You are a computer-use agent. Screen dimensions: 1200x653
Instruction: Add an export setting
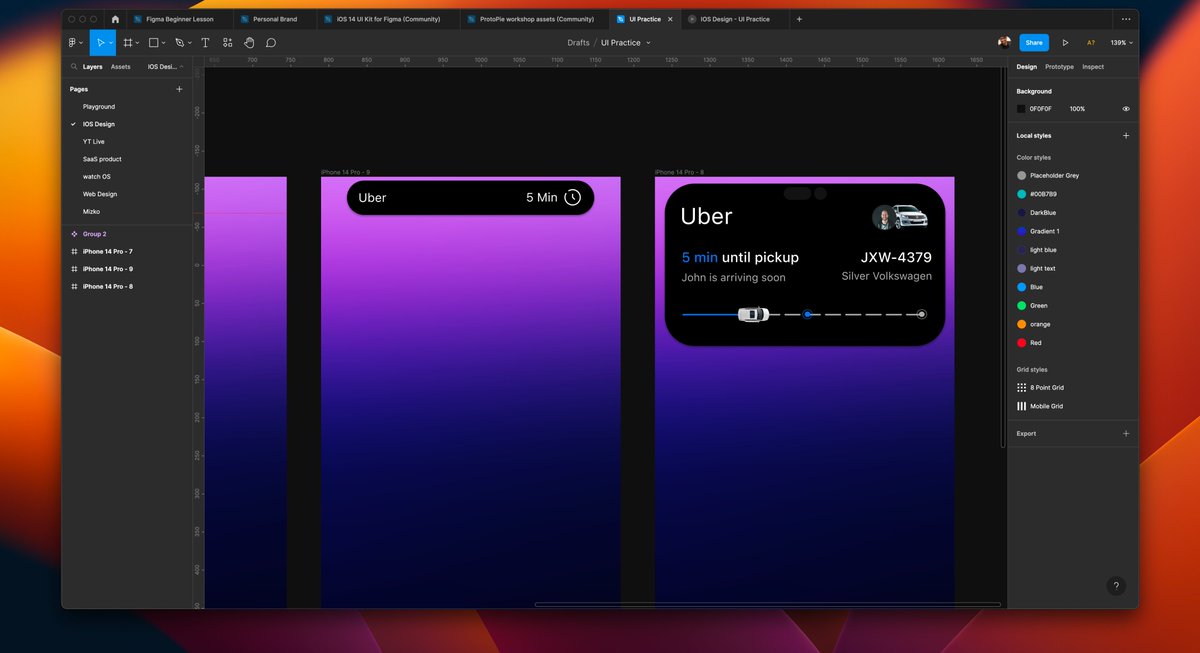click(x=1126, y=434)
